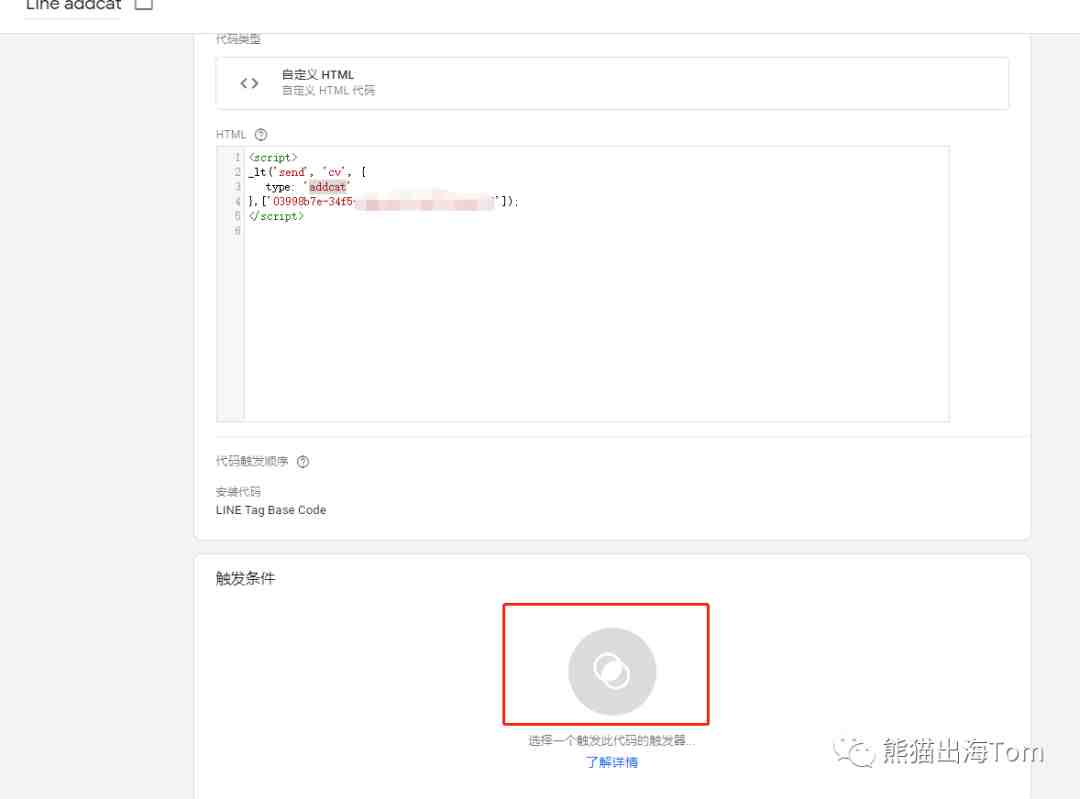
Task: Click the 03998b7e-34f5 tag ID string
Action: click(x=313, y=201)
